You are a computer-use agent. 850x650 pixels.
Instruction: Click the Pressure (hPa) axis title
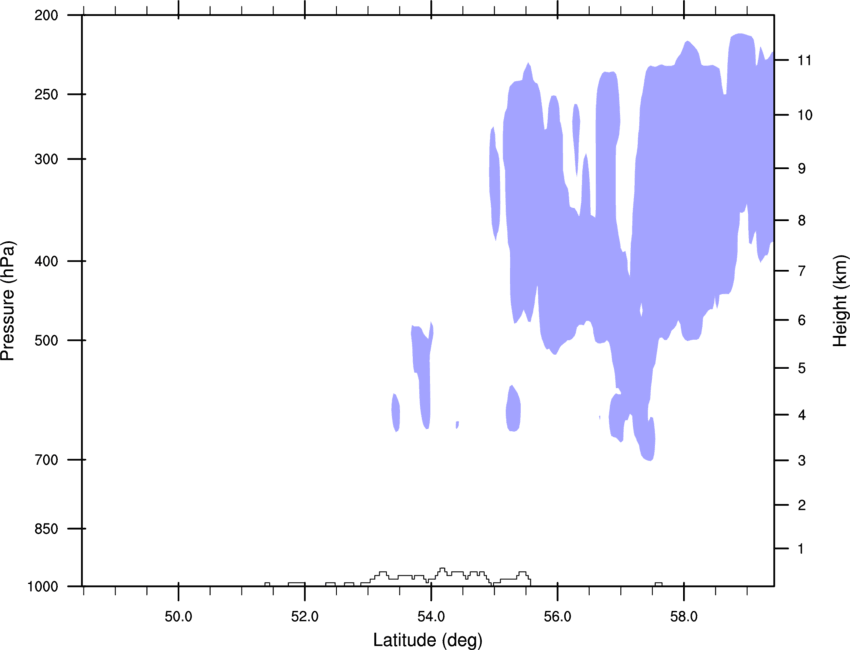point(8,300)
